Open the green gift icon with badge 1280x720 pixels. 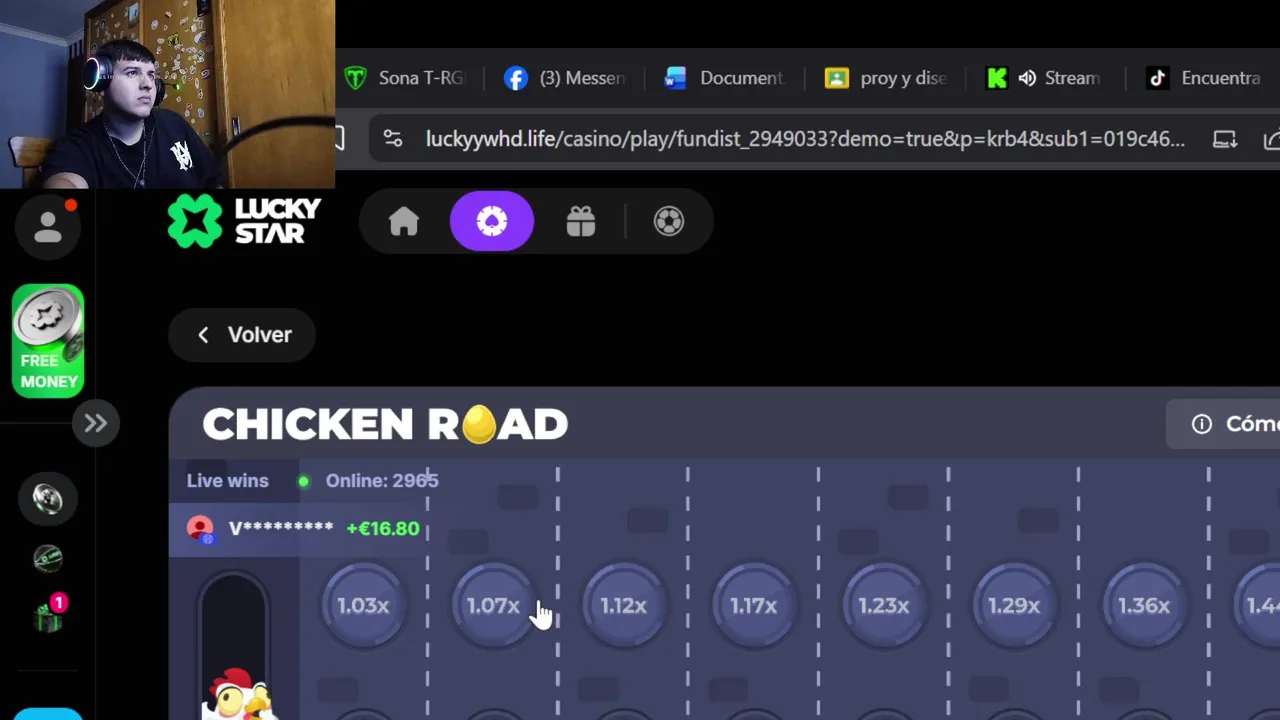[48, 615]
